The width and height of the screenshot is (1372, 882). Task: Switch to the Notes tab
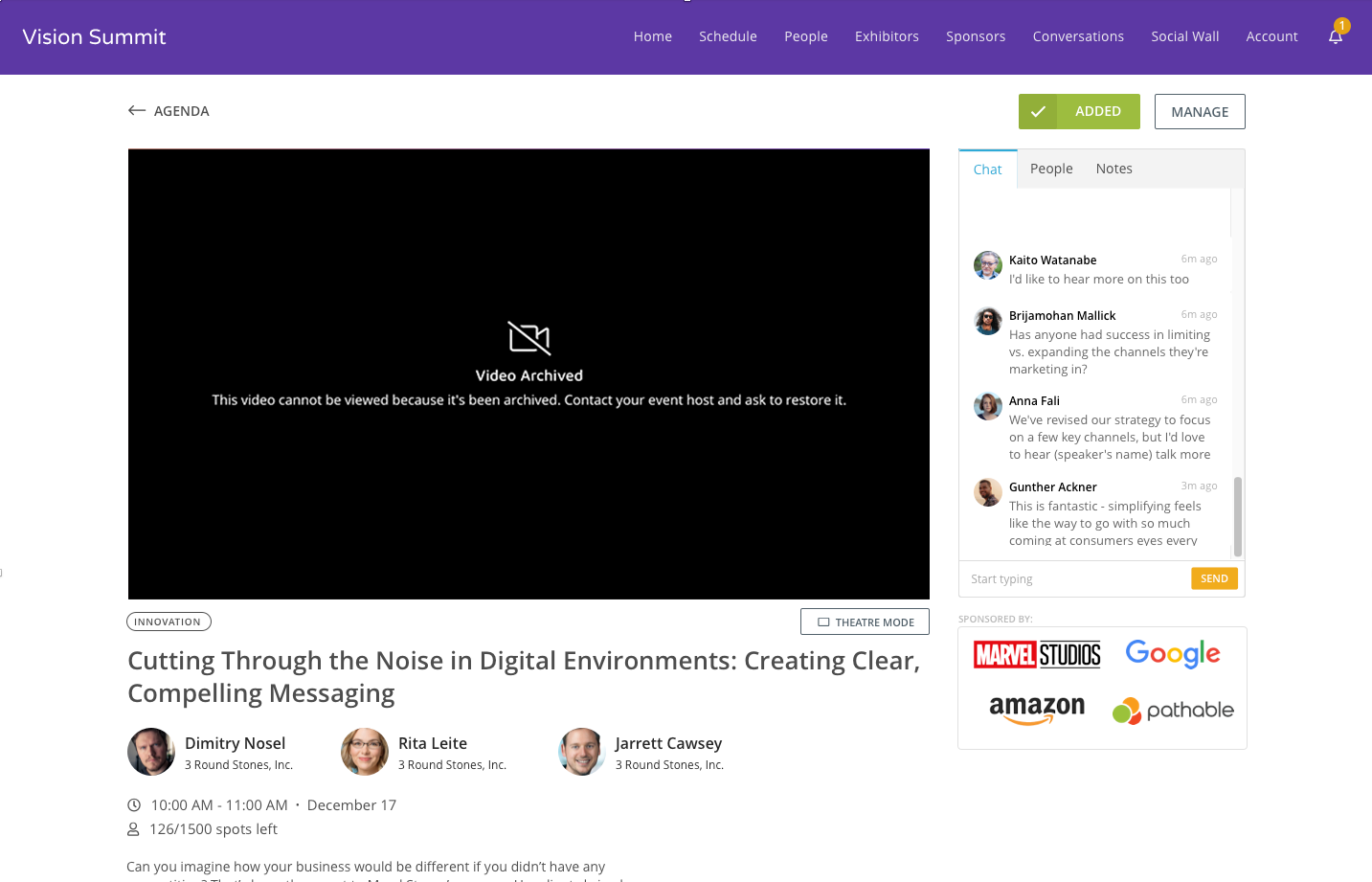1114,169
